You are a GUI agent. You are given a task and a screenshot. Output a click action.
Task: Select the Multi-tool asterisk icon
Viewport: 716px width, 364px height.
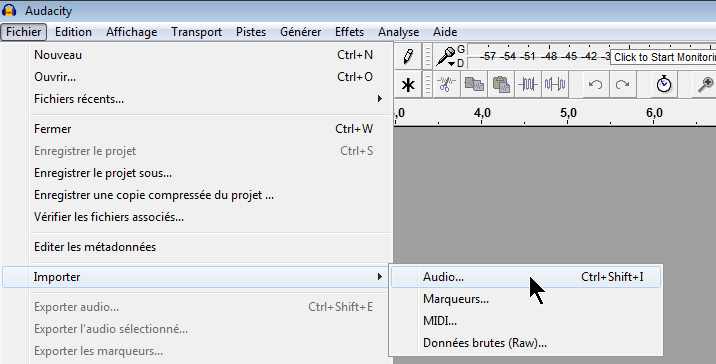408,84
